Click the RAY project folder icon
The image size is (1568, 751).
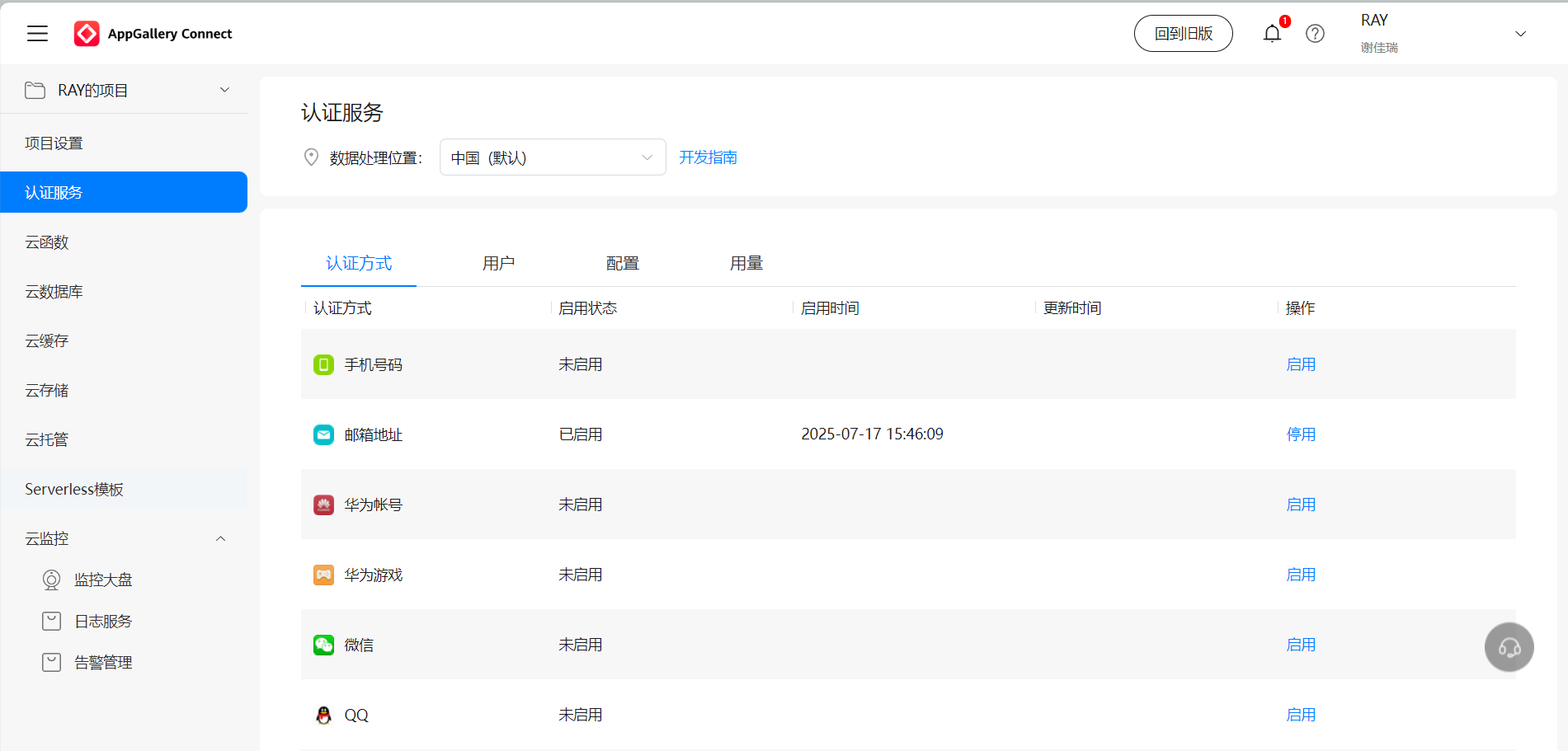pyautogui.click(x=35, y=91)
